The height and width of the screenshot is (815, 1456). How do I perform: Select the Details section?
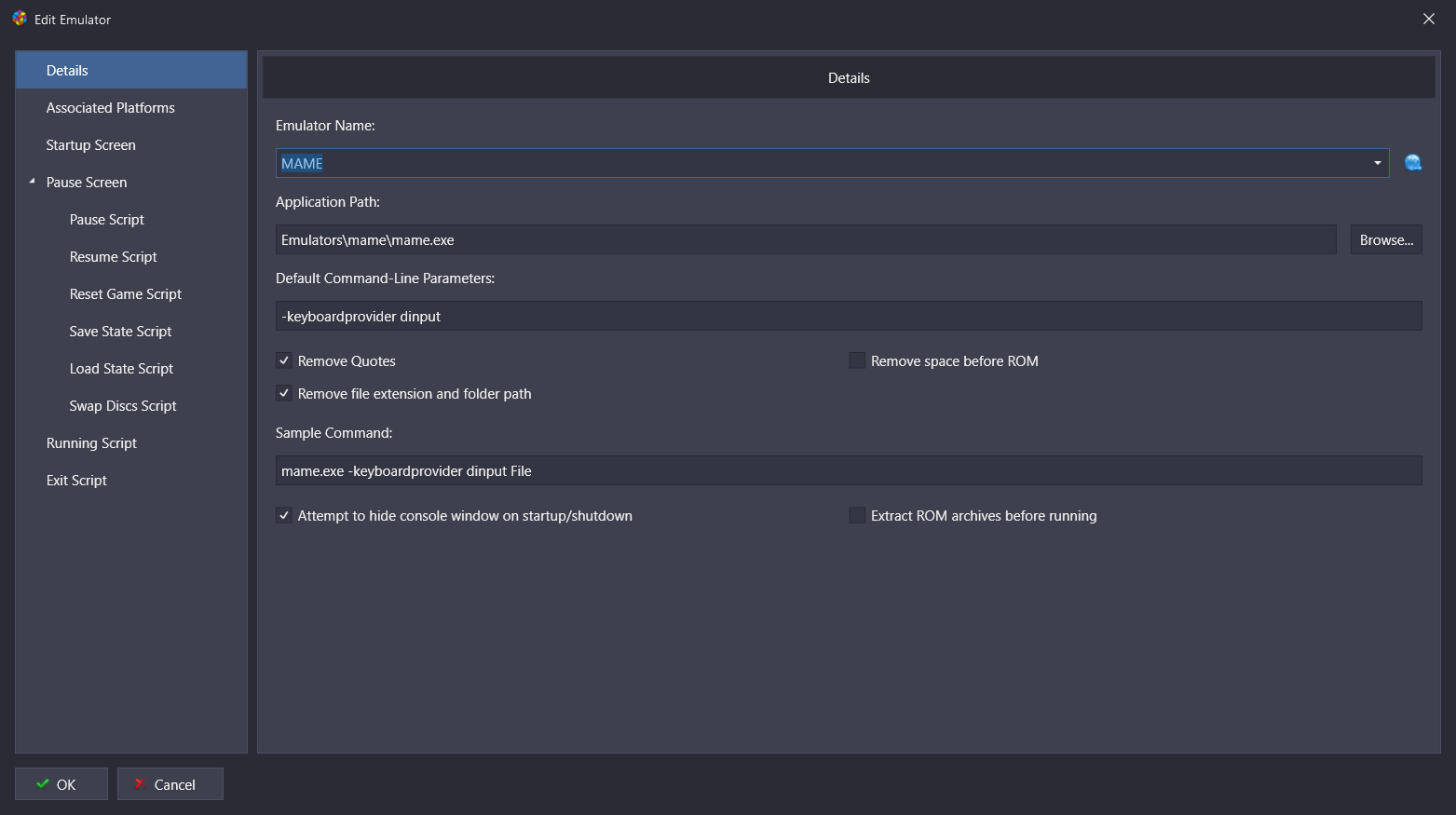(131, 70)
